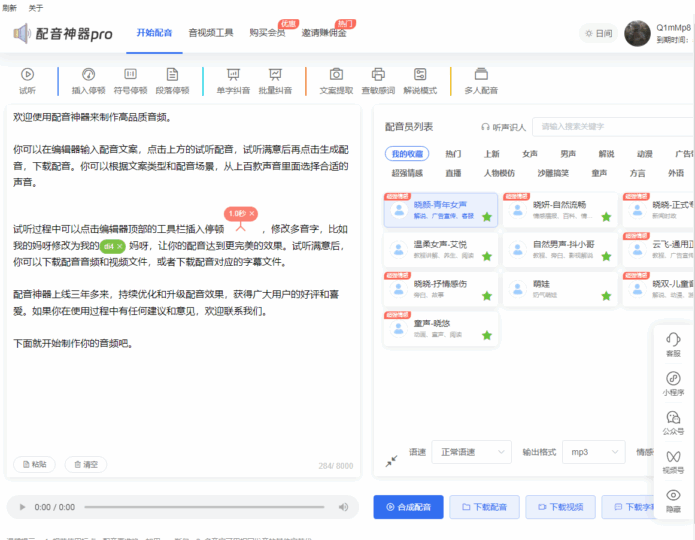Select the 插入停顿 insert pause tool
This screenshot has width=695, height=540.
click(88, 81)
